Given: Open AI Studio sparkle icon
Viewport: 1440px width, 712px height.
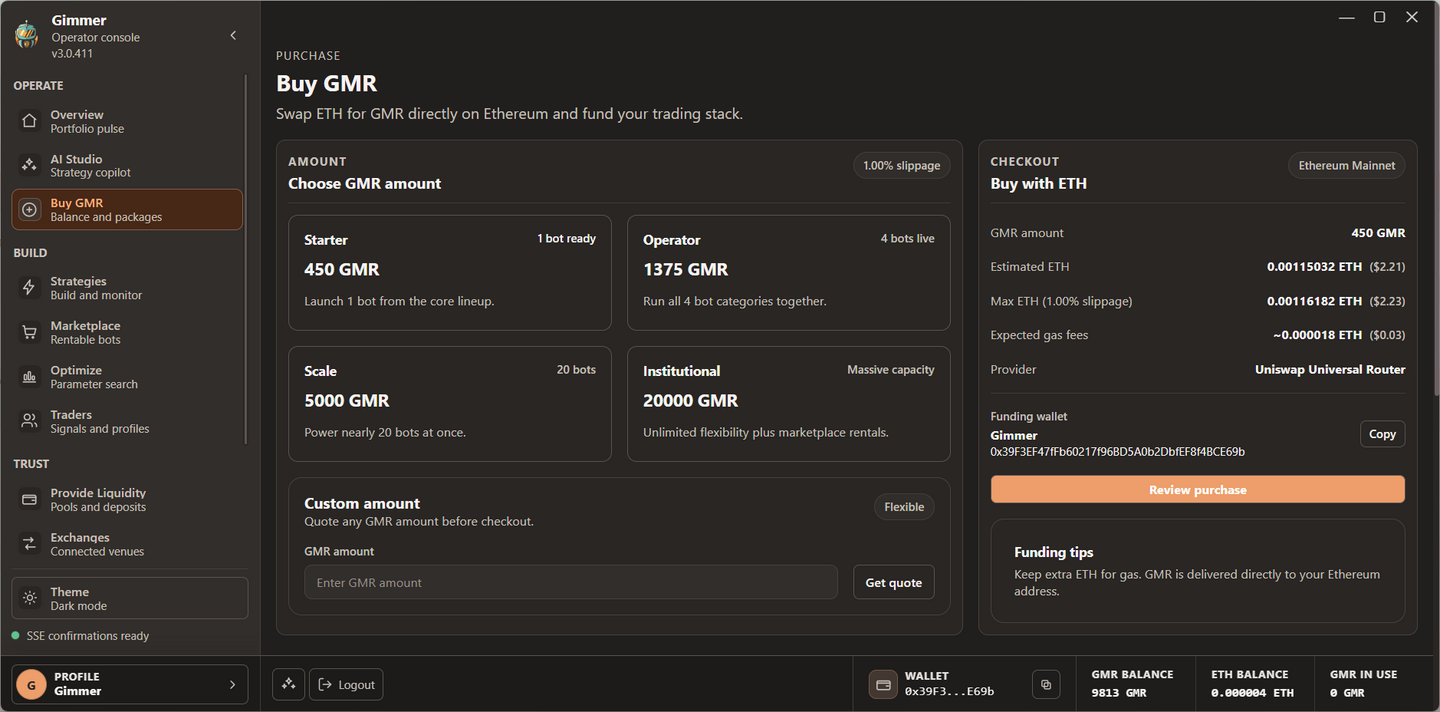Looking at the screenshot, I should [29, 166].
